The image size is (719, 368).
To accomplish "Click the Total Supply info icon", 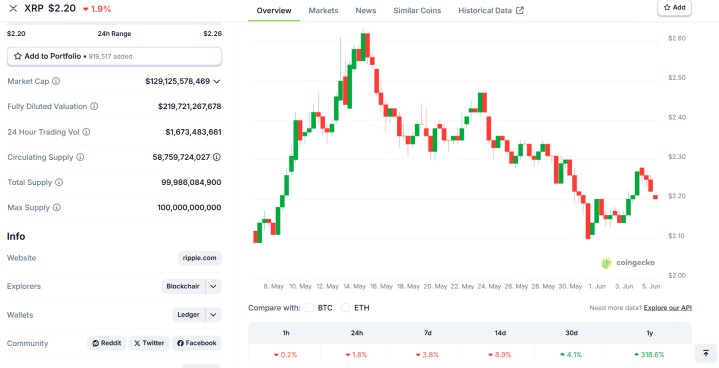I will click(x=59, y=182).
